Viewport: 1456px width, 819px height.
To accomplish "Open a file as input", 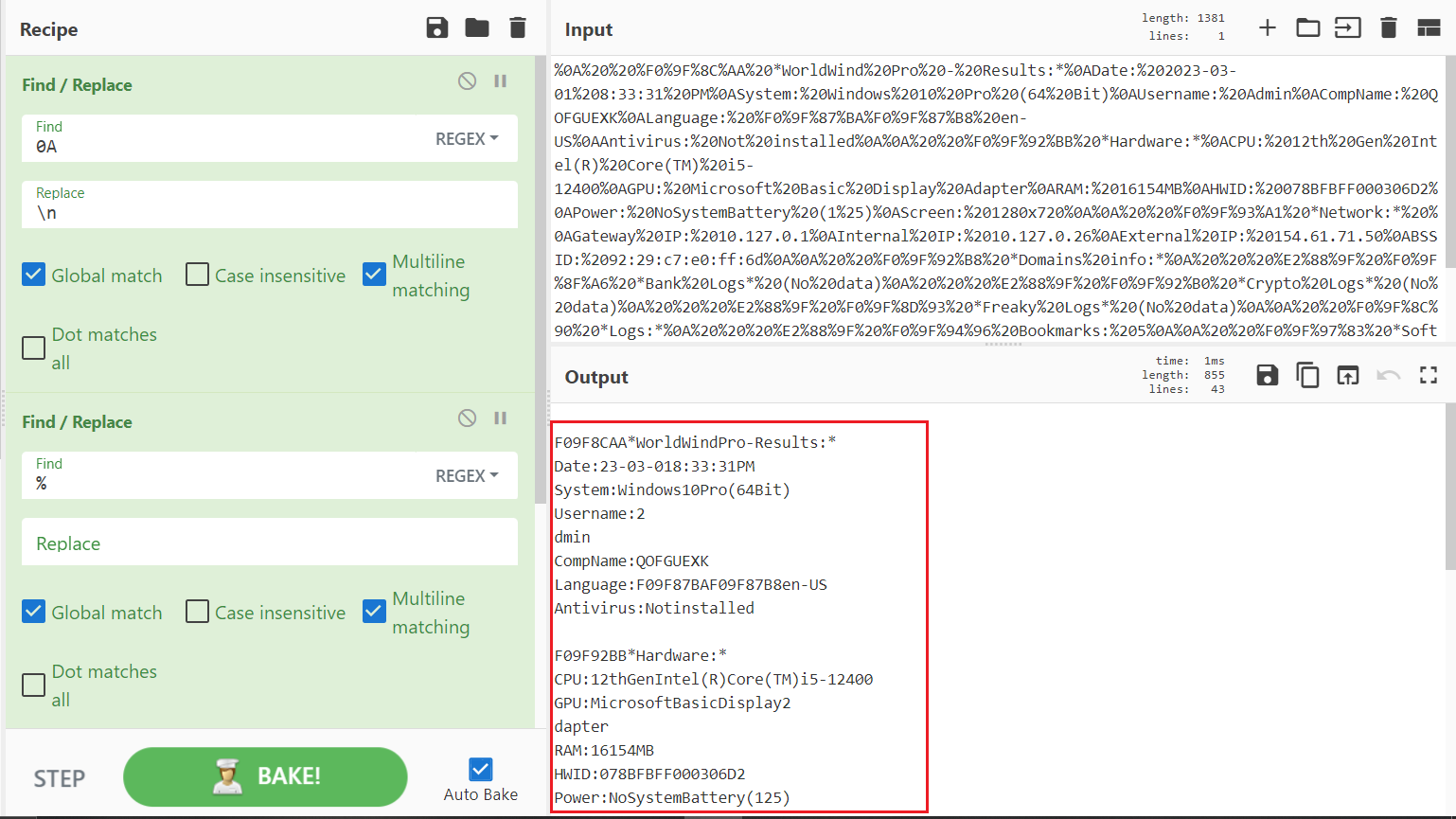I will 1307,28.
